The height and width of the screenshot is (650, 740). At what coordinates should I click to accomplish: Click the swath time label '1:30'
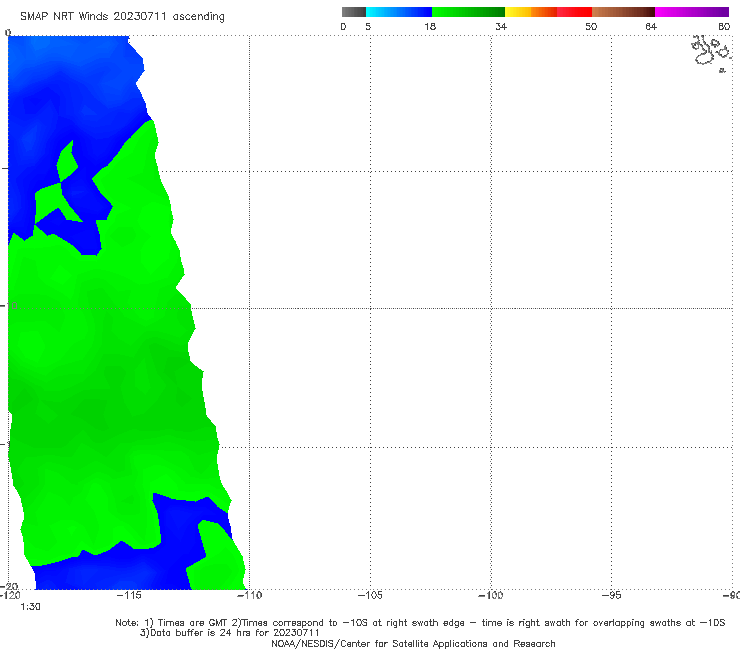(x=30, y=607)
